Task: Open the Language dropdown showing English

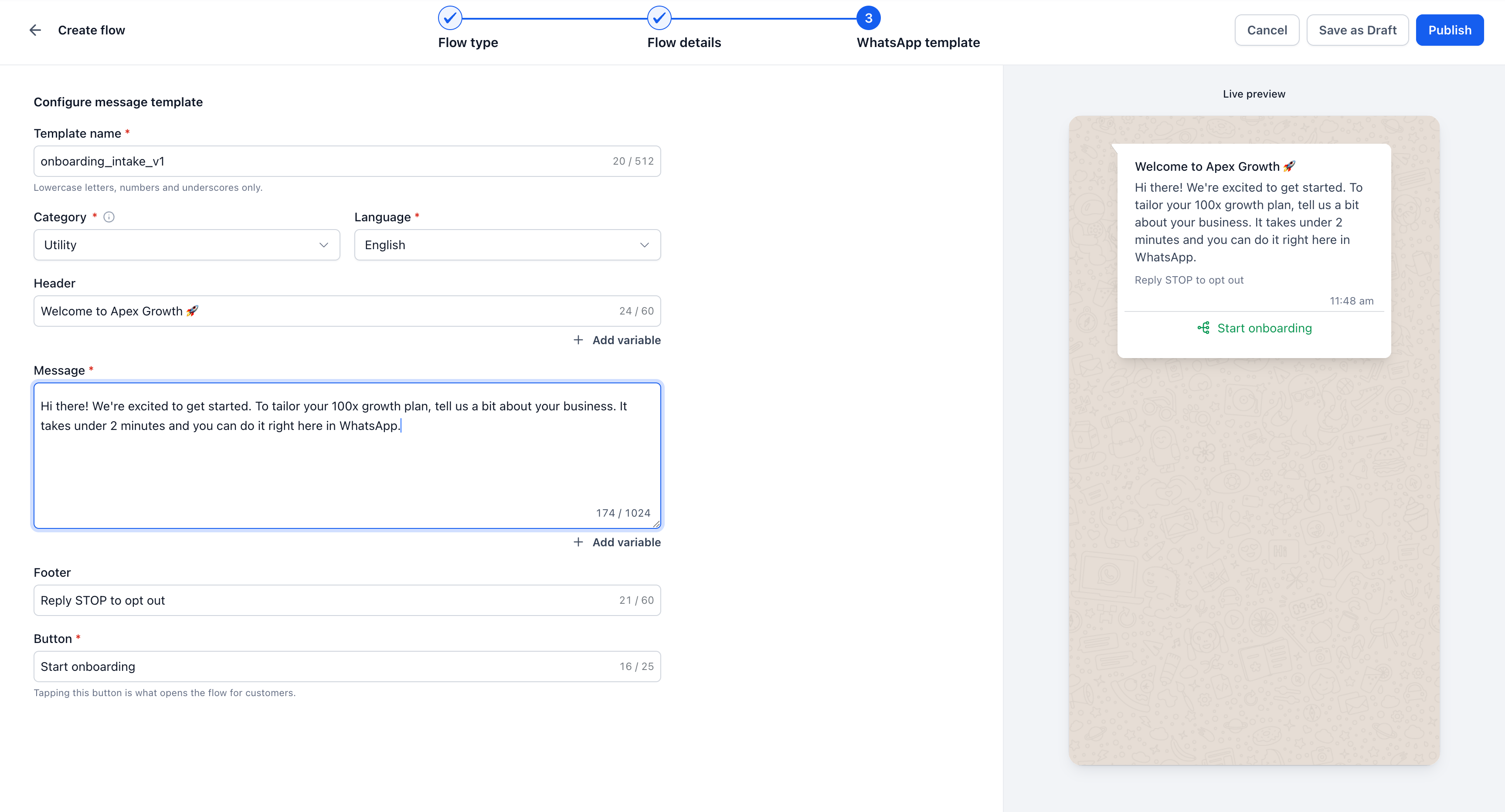Action: pyautogui.click(x=507, y=244)
